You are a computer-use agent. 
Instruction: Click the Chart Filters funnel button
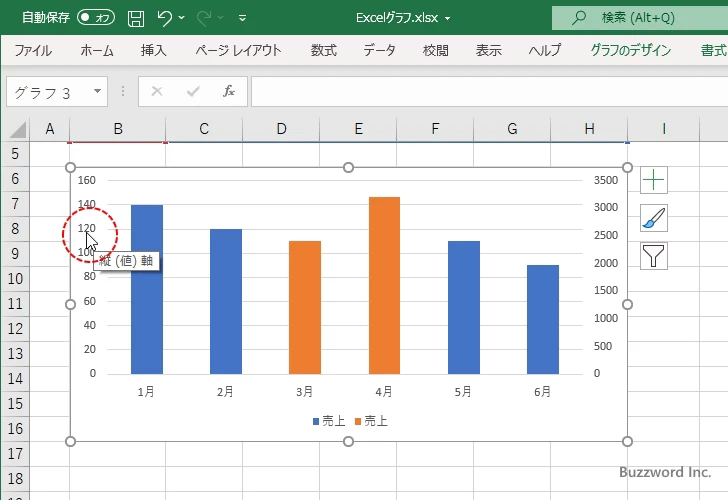tap(654, 256)
